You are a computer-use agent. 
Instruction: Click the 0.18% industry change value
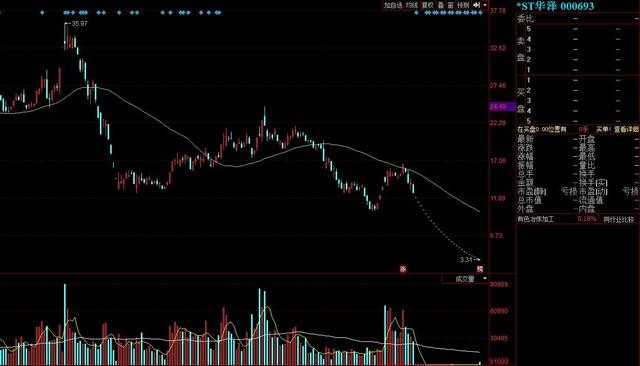587,219
